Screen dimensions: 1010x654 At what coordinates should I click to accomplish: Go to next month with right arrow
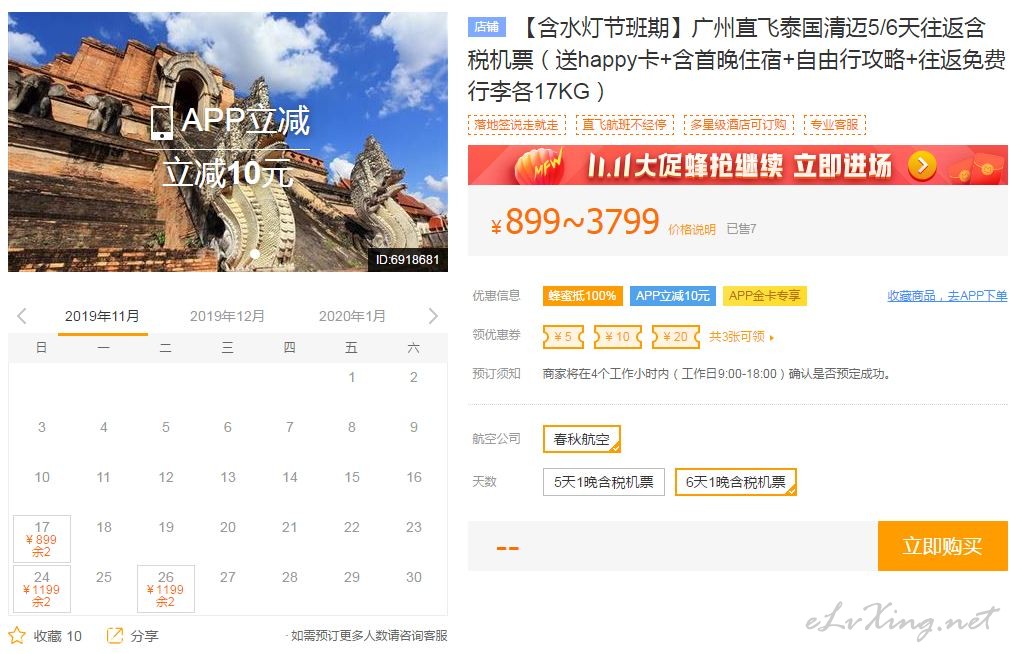pos(433,316)
